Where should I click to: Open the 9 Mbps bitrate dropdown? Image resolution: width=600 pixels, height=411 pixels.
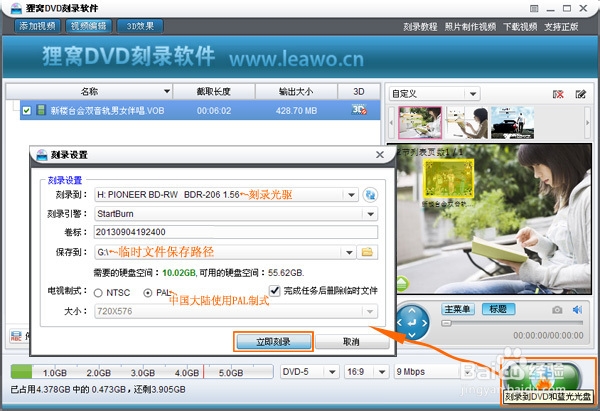[x=432, y=372]
